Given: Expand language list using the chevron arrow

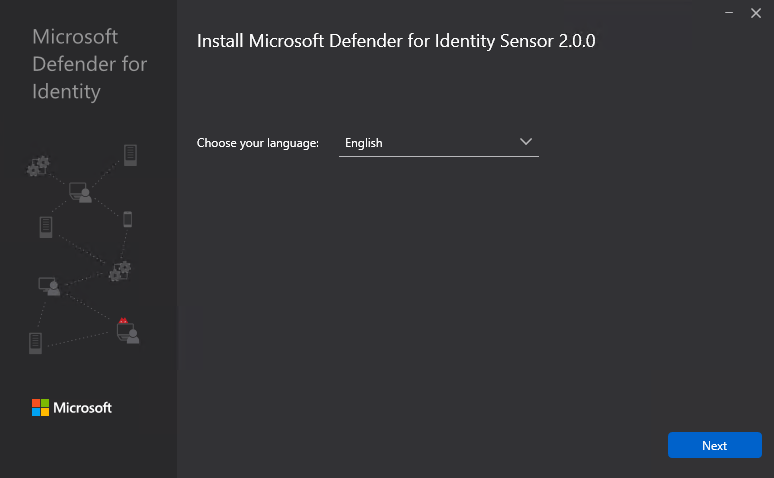Looking at the screenshot, I should (x=527, y=142).
